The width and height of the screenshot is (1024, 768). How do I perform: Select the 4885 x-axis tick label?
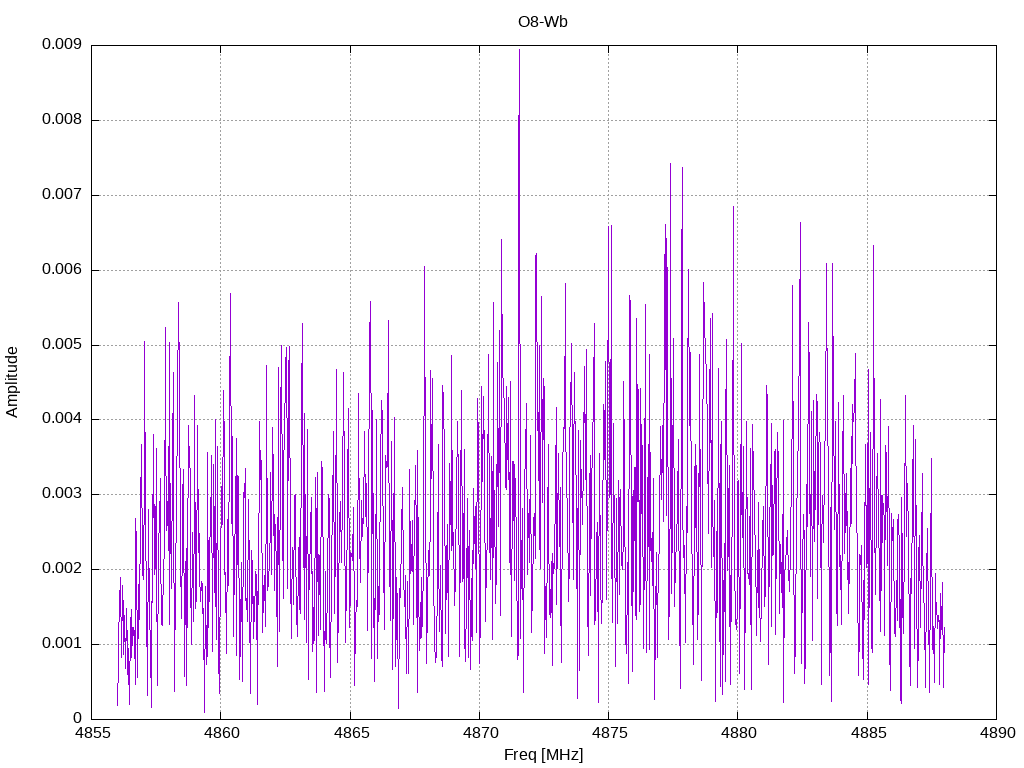click(868, 733)
